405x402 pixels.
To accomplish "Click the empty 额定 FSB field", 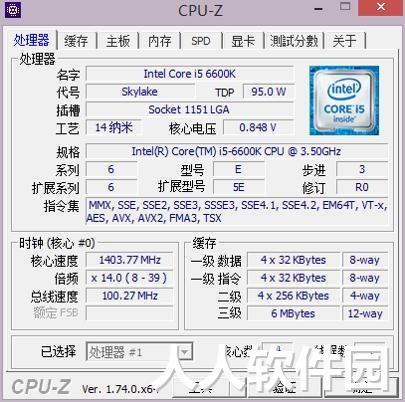I will (x=130, y=313).
